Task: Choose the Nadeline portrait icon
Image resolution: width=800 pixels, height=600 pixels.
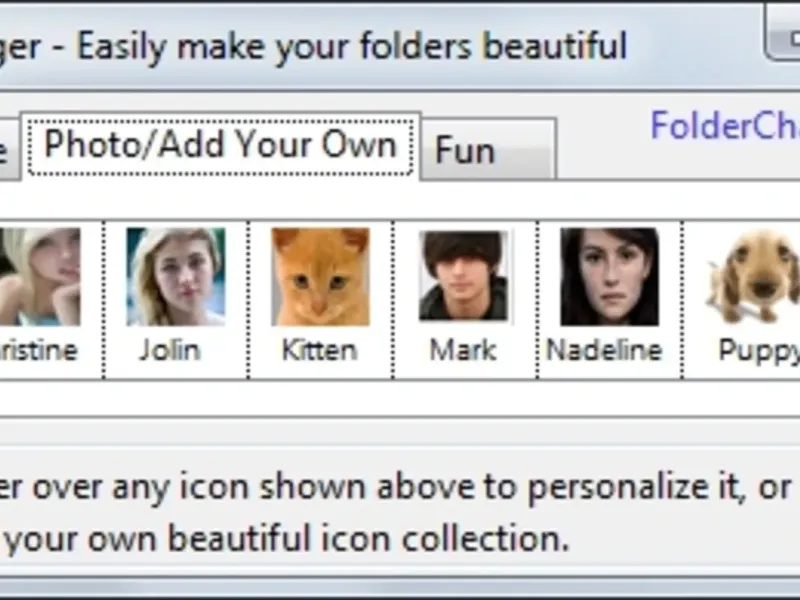Action: 608,276
